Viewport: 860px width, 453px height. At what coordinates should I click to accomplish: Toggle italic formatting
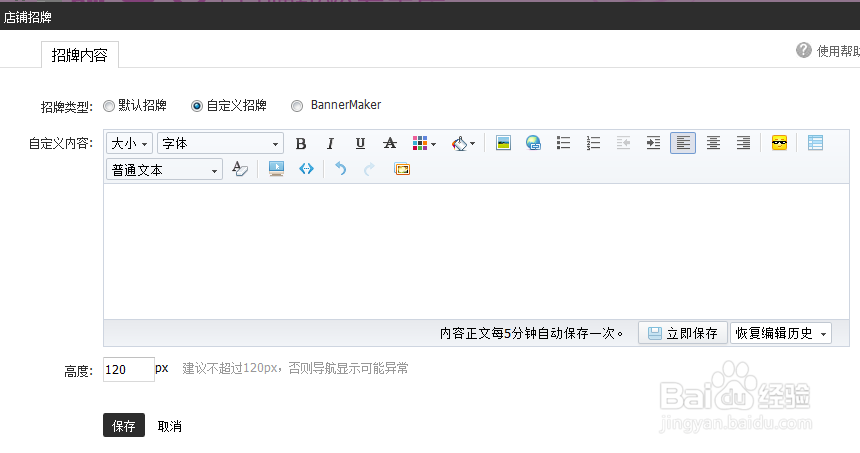pyautogui.click(x=330, y=144)
